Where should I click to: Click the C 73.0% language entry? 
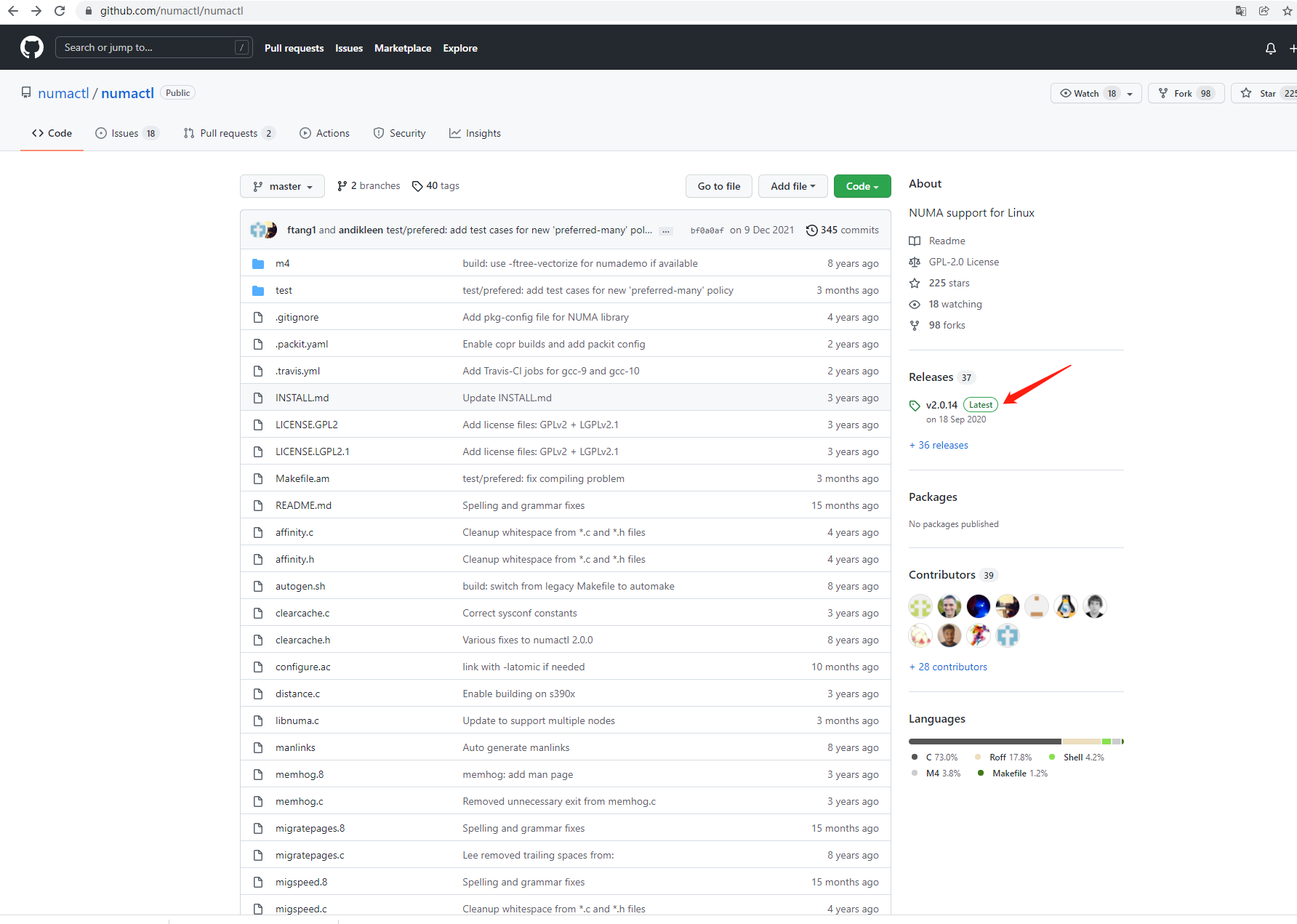pyautogui.click(x=935, y=758)
